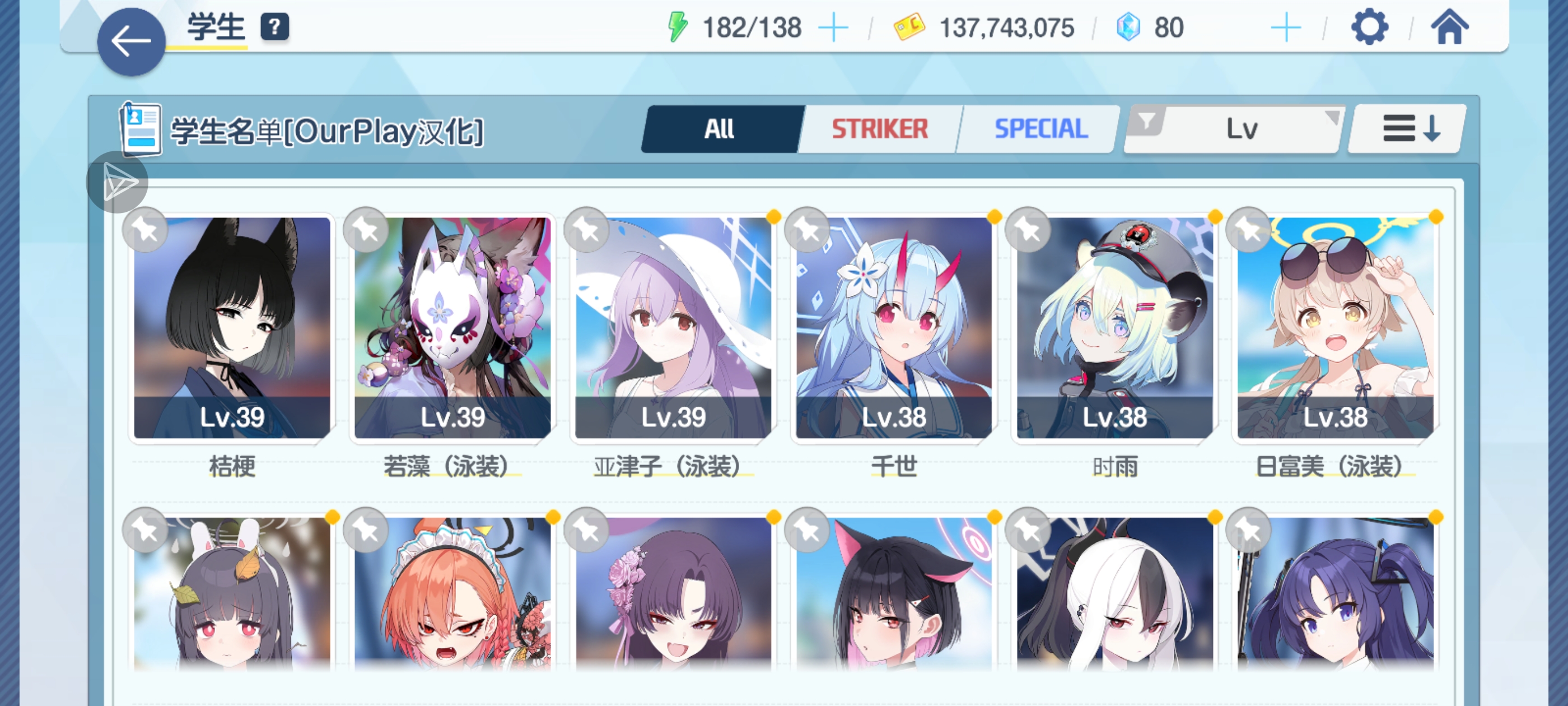Open 亚津子（泳装）'s Lv.39 portrait card
The height and width of the screenshot is (706, 1568).
pyautogui.click(x=673, y=328)
